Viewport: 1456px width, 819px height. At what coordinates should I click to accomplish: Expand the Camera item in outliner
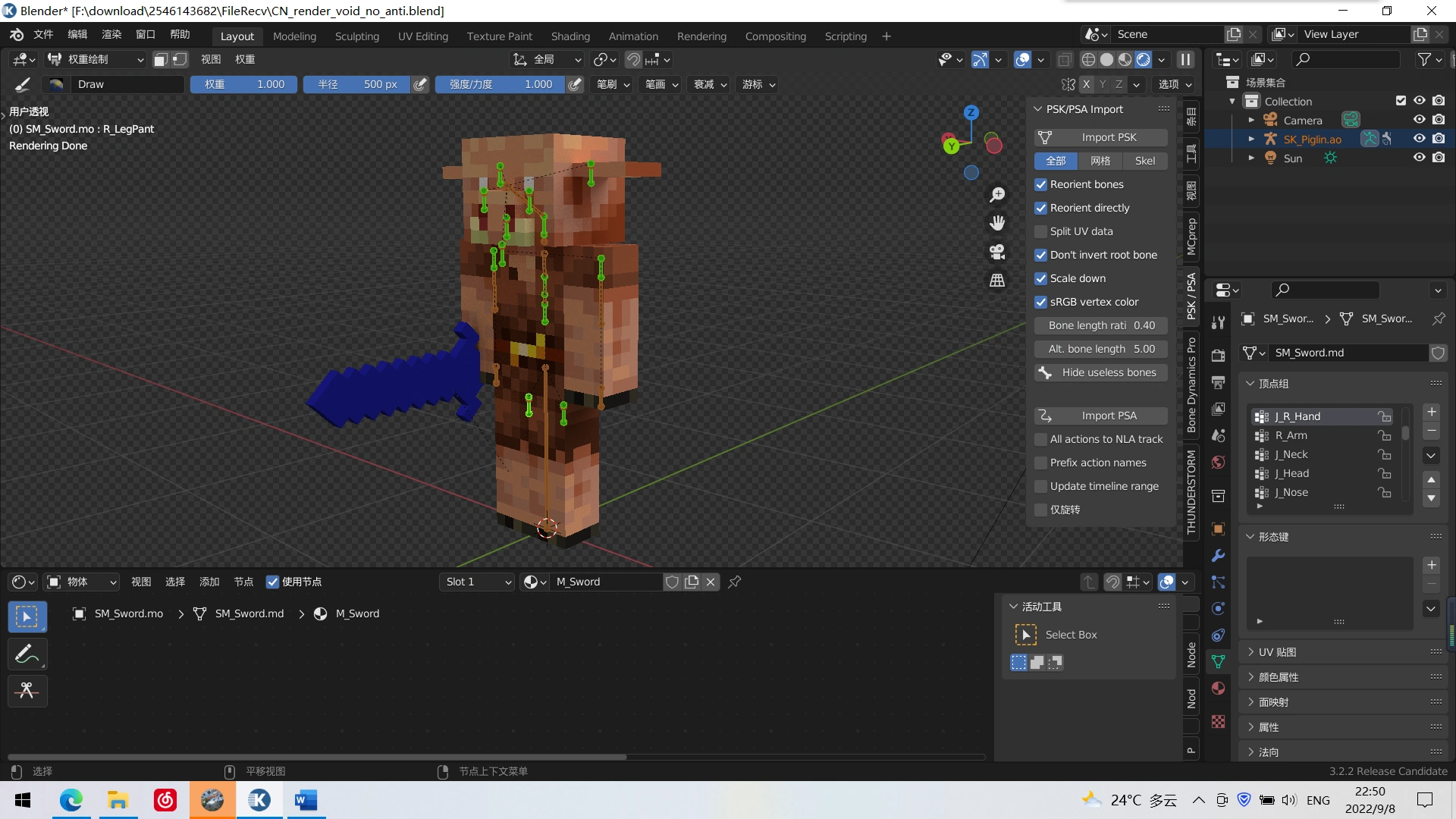[x=1251, y=120]
